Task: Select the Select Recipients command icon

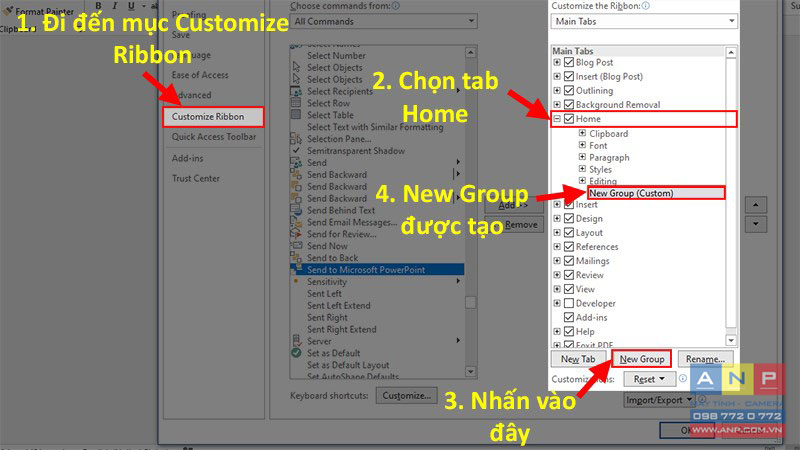Action: [296, 91]
